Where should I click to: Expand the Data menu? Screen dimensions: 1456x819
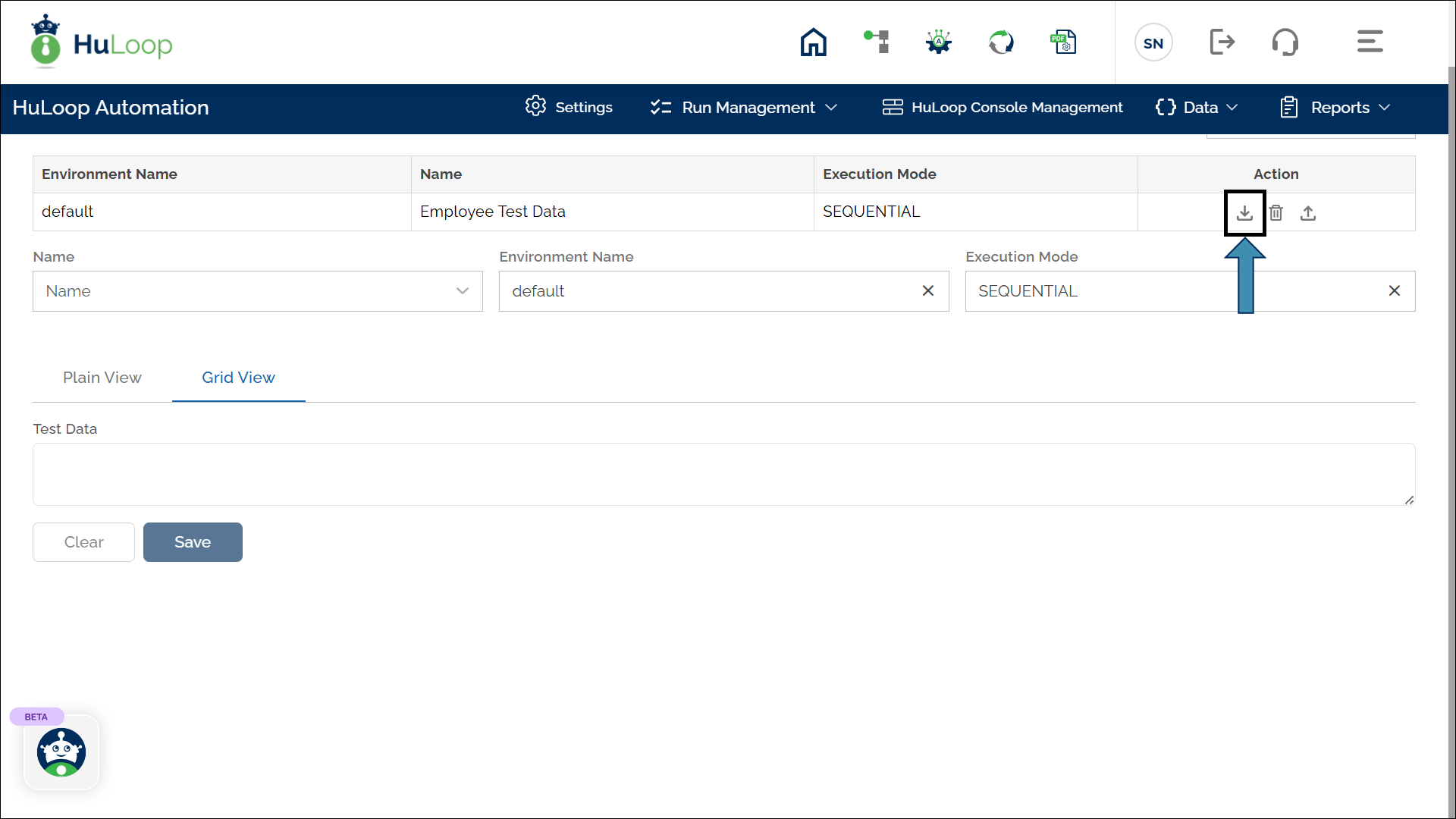point(1197,108)
